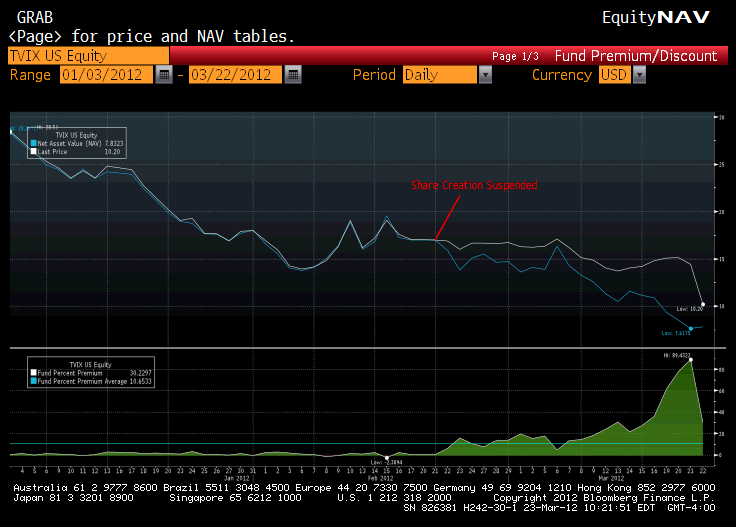Click the 01/03/2012 start date field
736x527 pixels.
click(106, 75)
